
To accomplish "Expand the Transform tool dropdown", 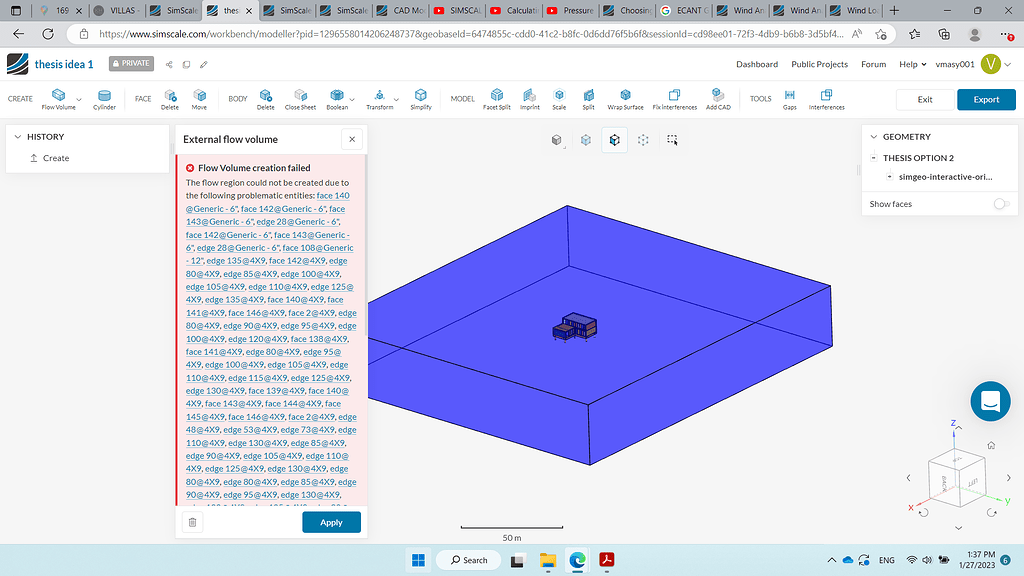I will click(397, 99).
